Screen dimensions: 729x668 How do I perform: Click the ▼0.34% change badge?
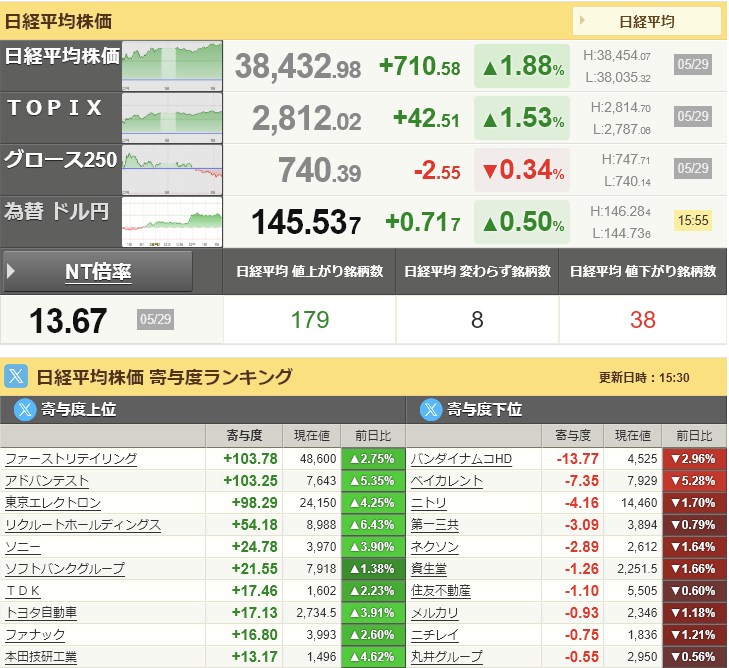522,170
